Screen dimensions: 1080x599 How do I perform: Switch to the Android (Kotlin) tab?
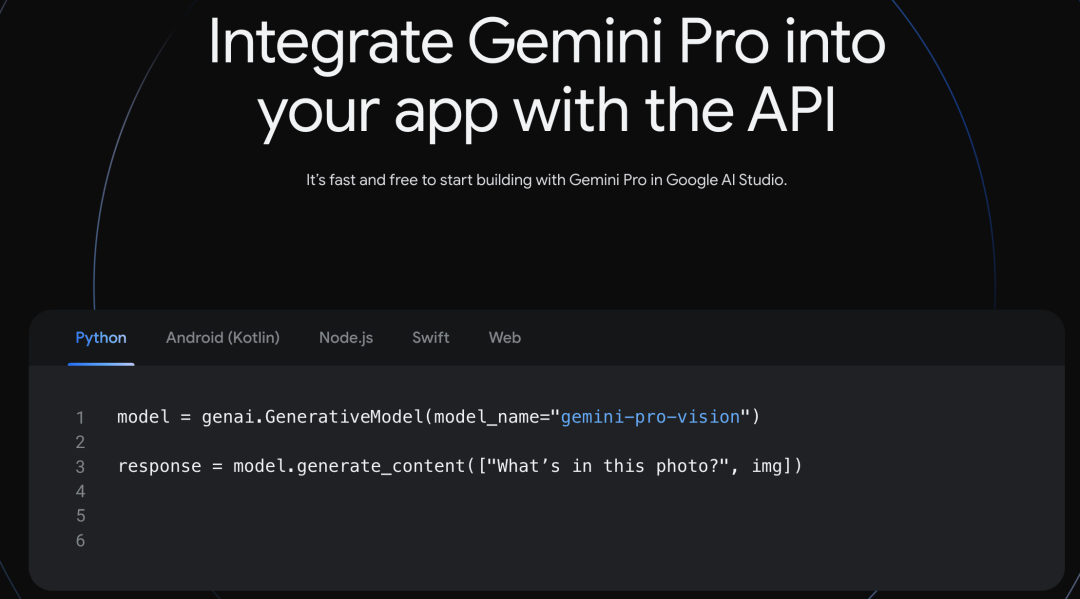coord(223,338)
